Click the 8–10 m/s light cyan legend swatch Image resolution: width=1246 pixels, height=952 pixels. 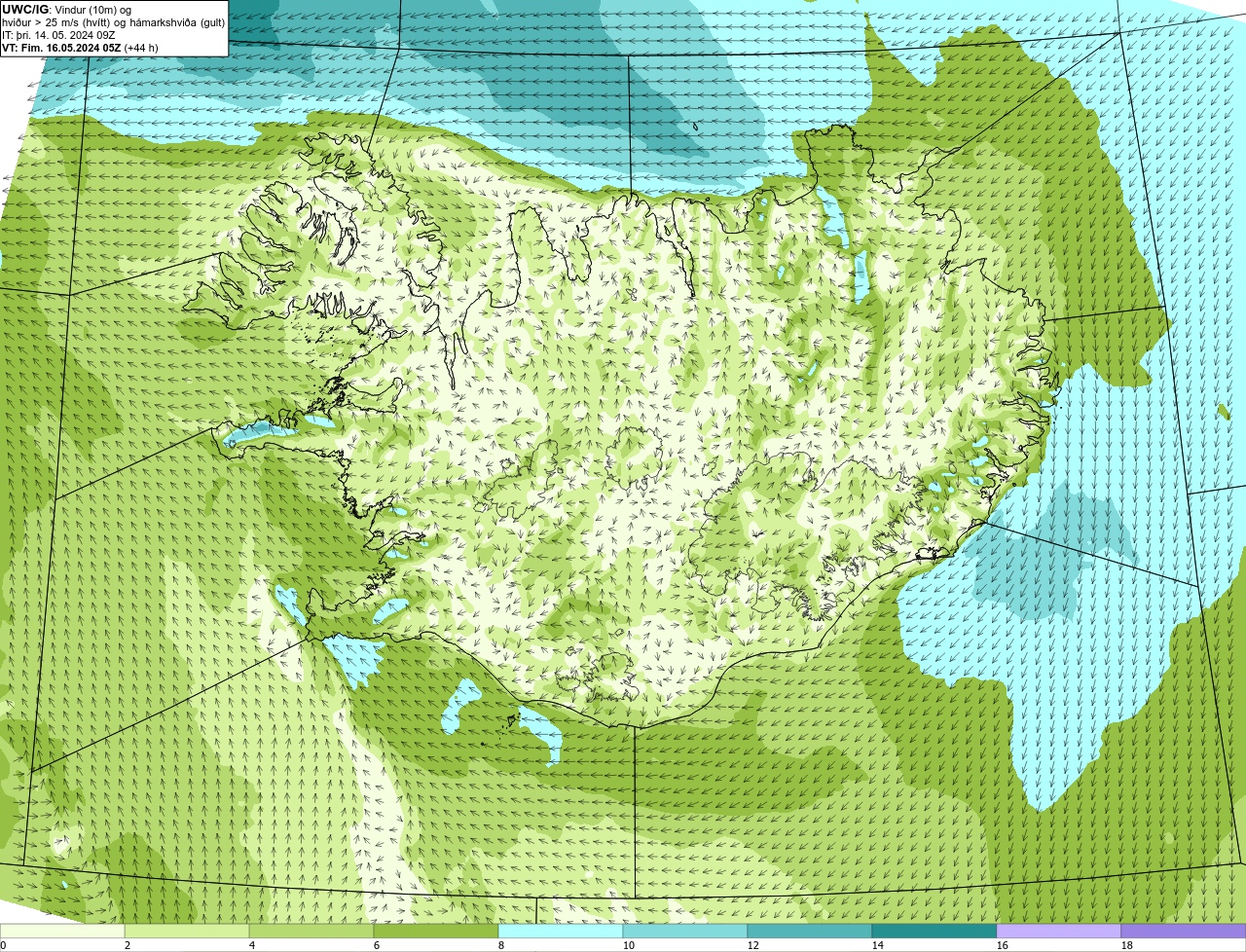point(561,931)
